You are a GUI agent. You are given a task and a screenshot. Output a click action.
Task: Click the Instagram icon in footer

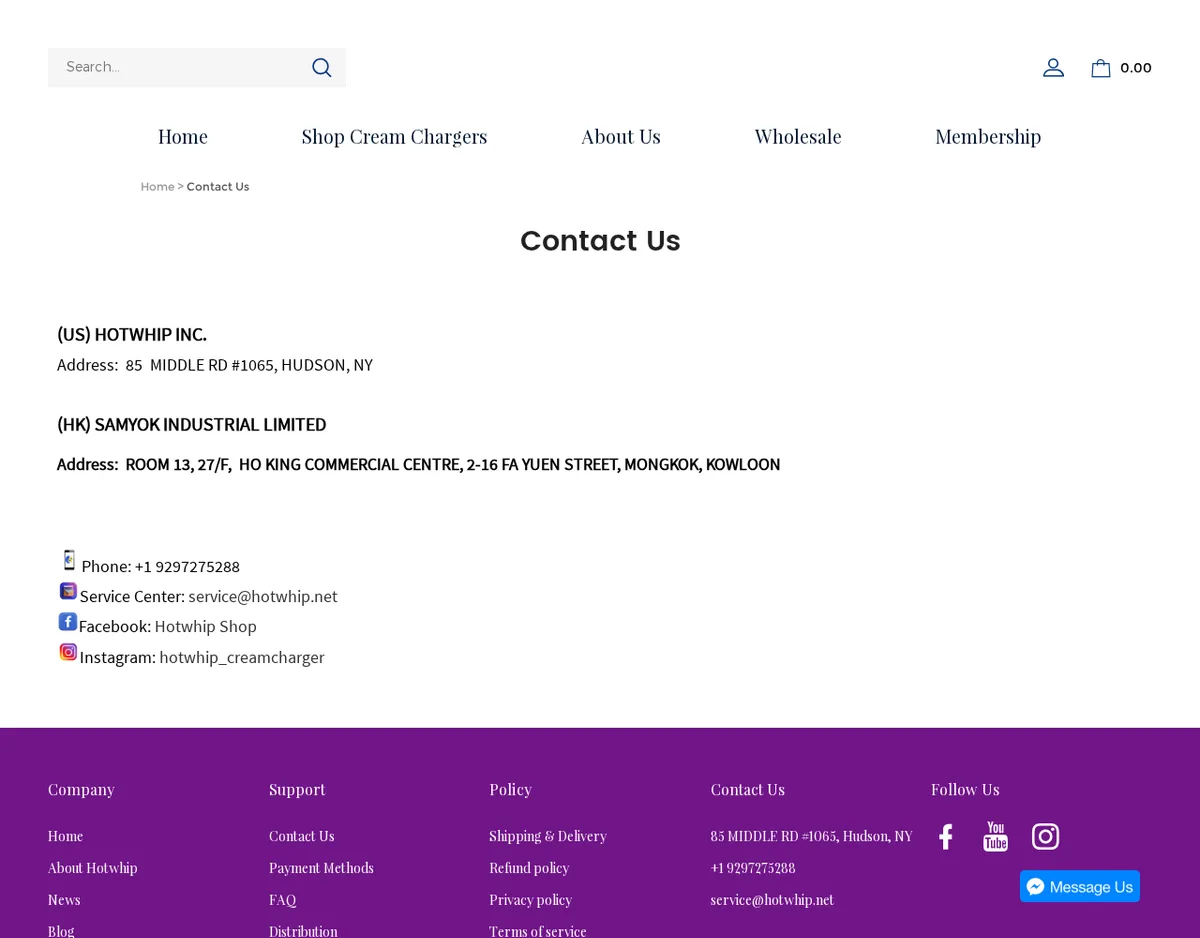(1045, 836)
